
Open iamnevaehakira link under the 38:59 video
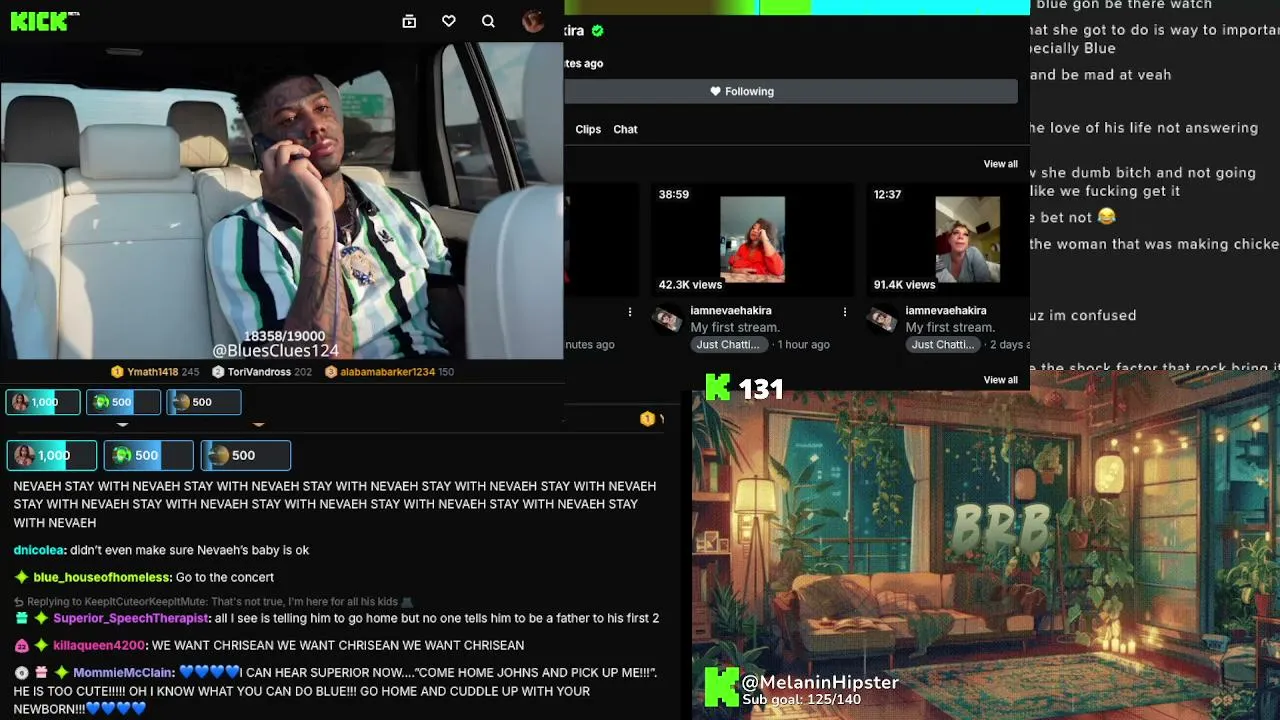click(731, 311)
